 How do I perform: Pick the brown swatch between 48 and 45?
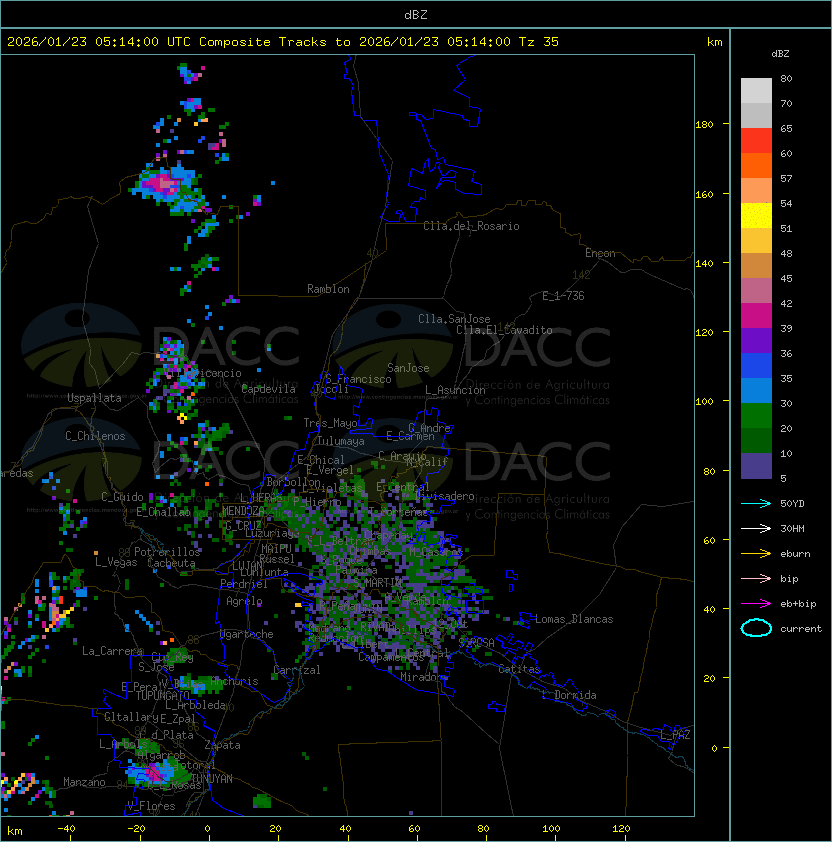756,266
